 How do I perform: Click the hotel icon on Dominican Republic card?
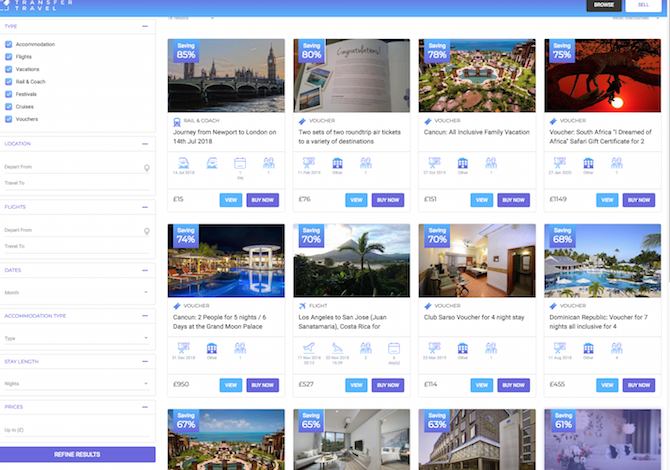point(588,348)
